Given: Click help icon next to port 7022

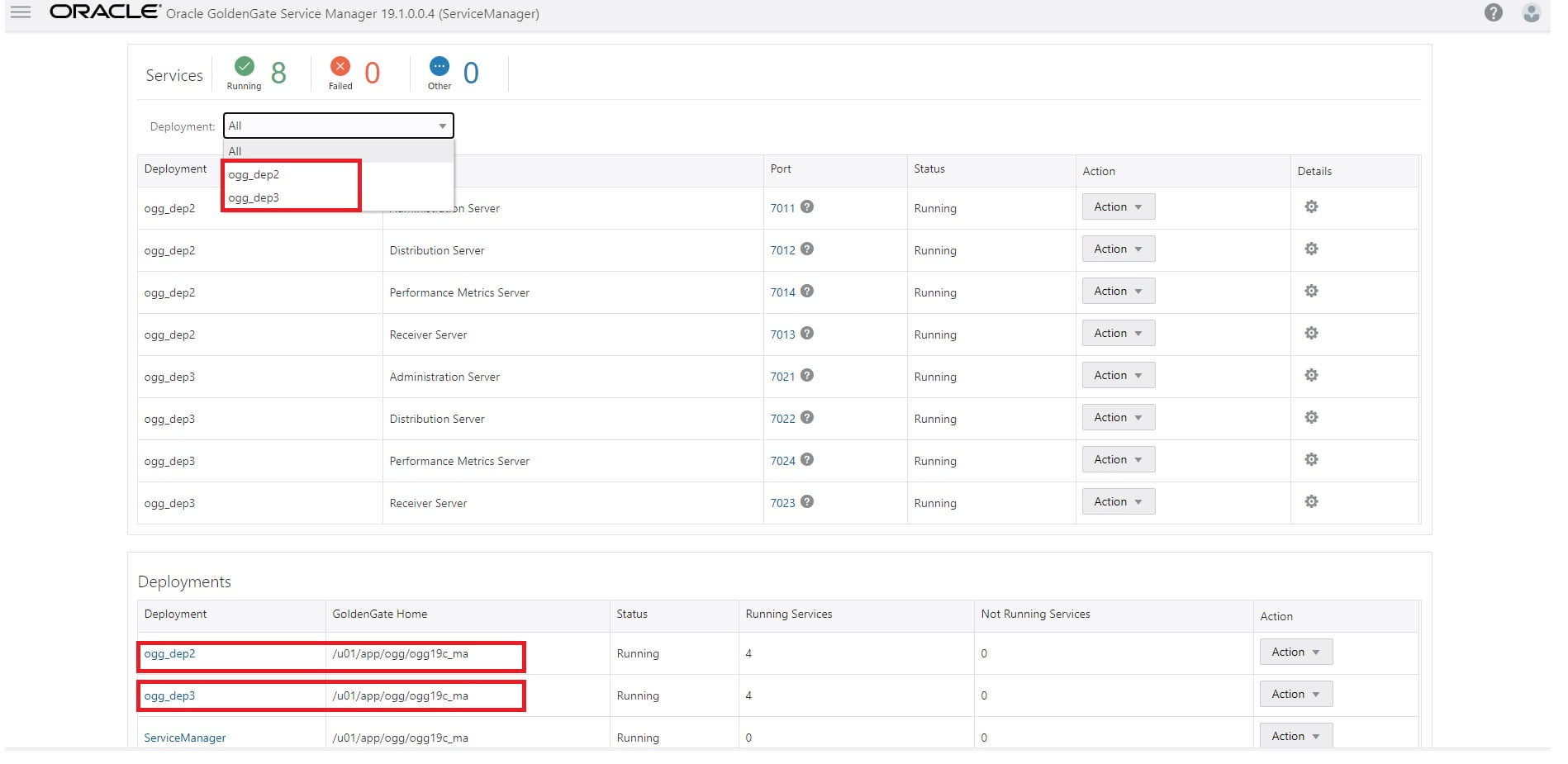Looking at the screenshot, I should (x=807, y=417).
